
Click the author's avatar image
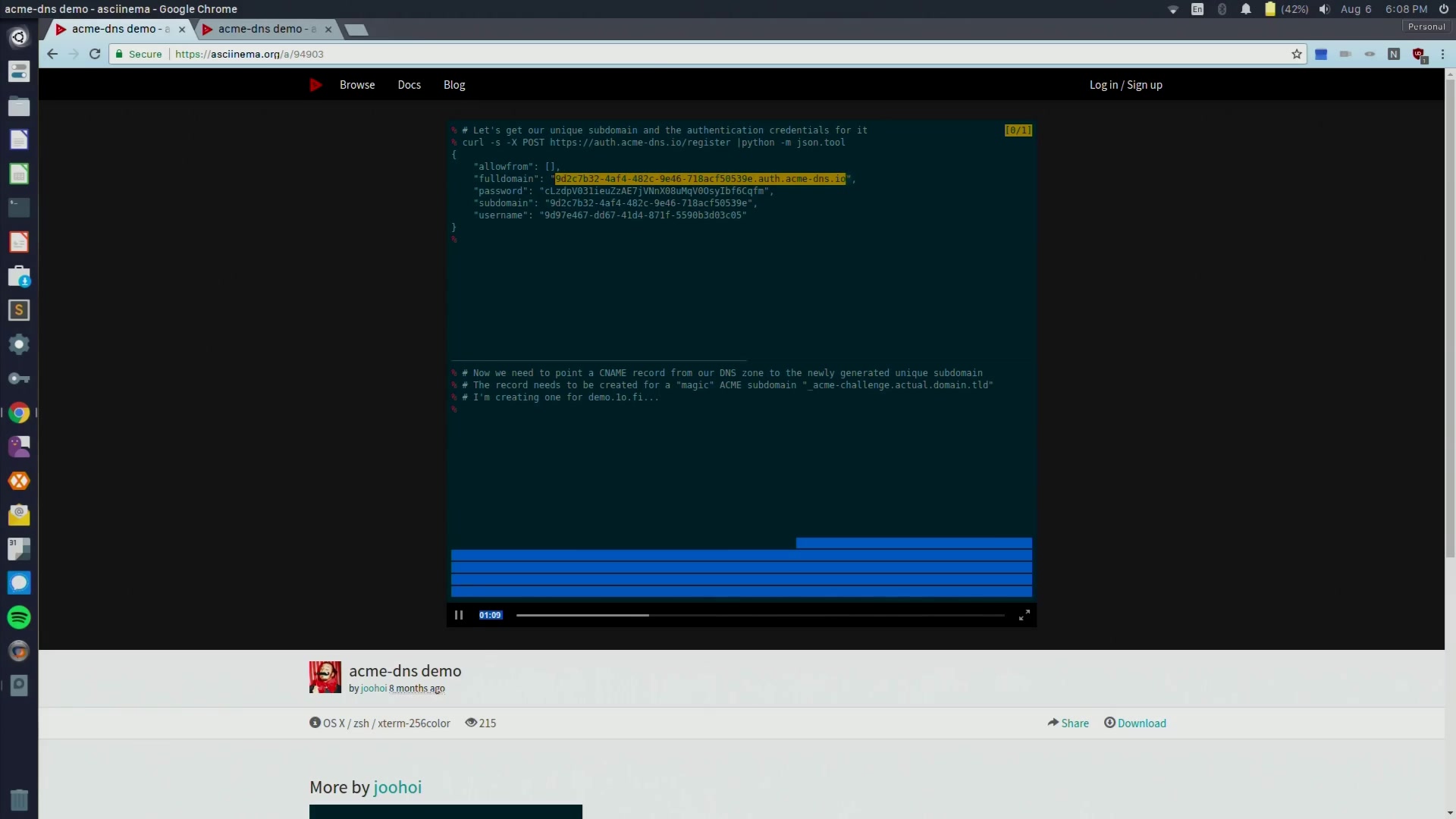[325, 677]
